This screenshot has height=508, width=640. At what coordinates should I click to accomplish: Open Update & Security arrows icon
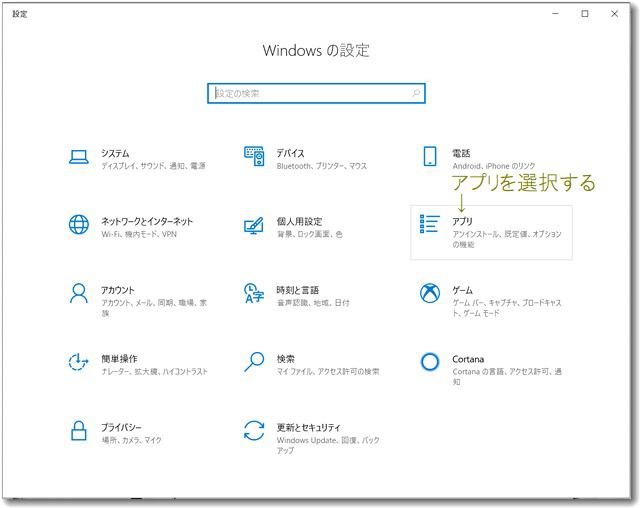[254, 430]
